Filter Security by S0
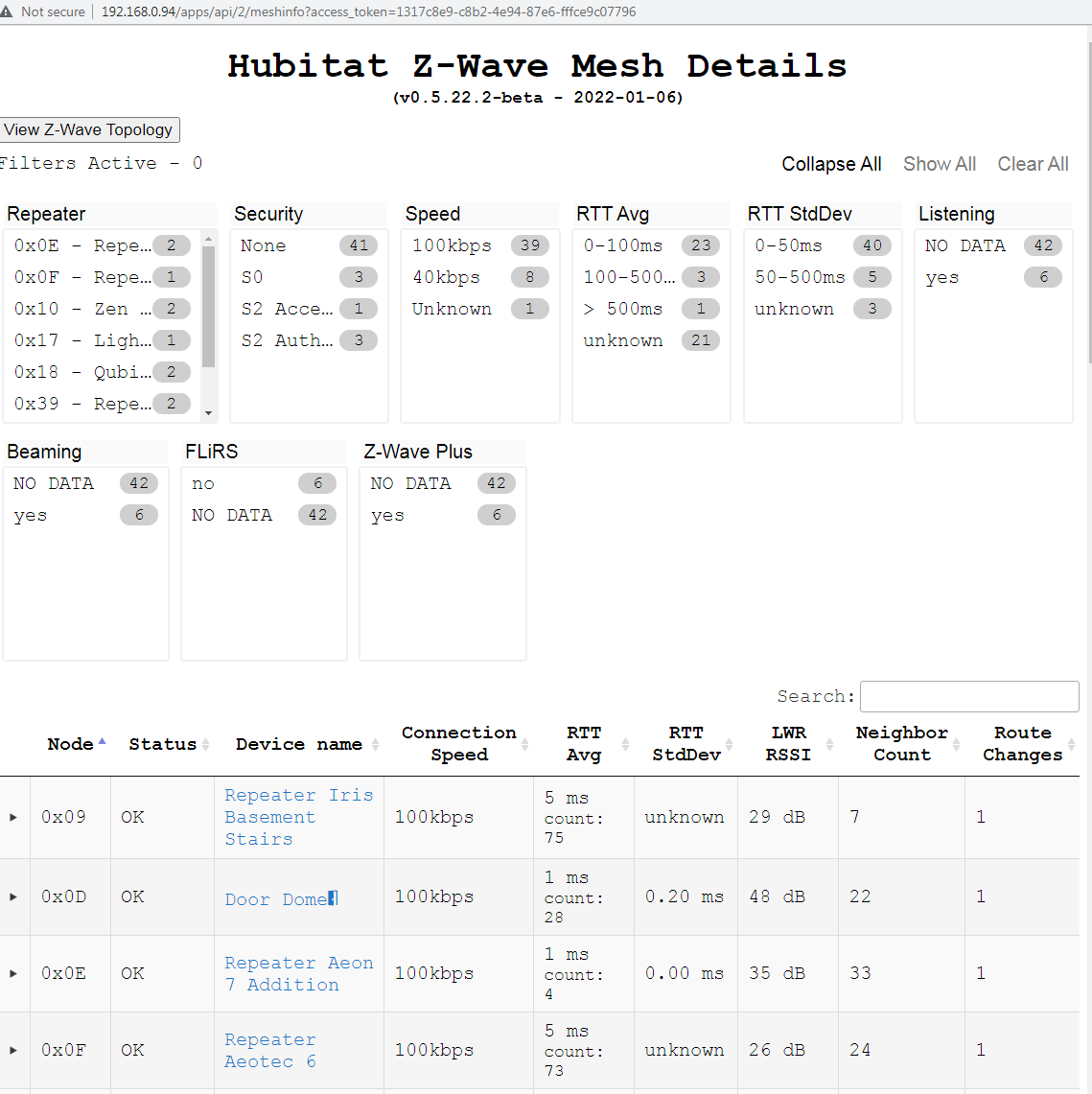This screenshot has width=1092, height=1094. tap(309, 277)
